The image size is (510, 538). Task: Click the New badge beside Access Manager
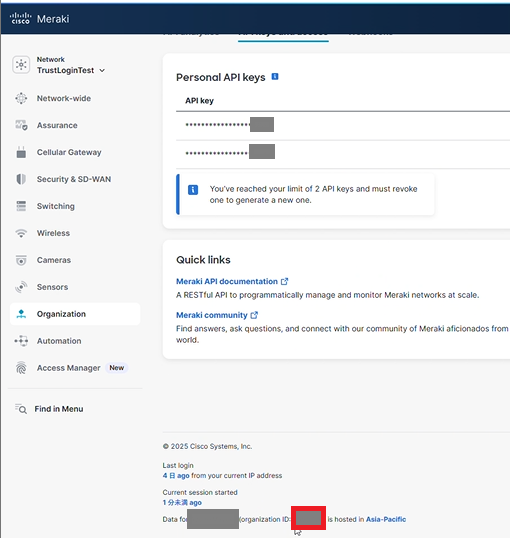117,368
